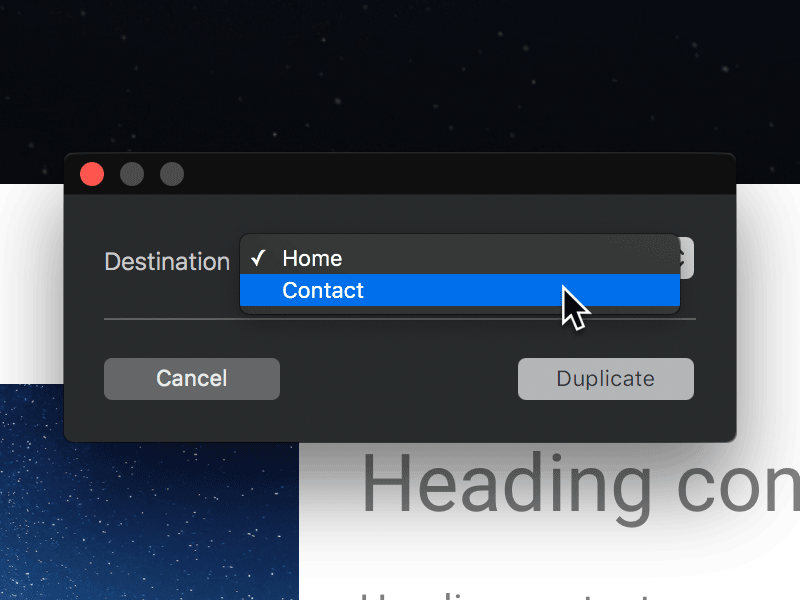Screen dimensions: 800x600
Task: Click the large Heading text on the page
Action: click(580, 485)
